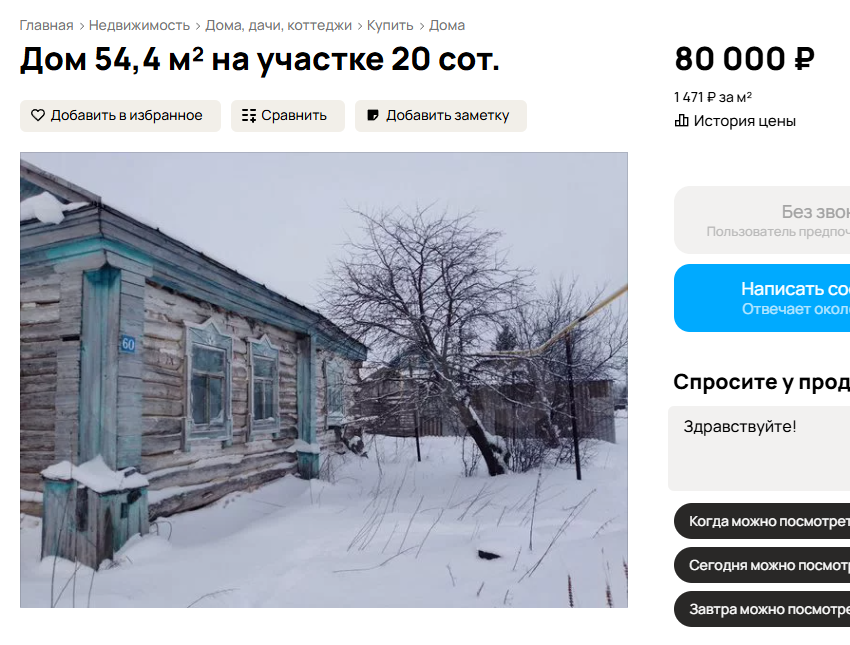Add listing via Добавить в избранное button
Screen dimensions: 850x645
(120, 115)
